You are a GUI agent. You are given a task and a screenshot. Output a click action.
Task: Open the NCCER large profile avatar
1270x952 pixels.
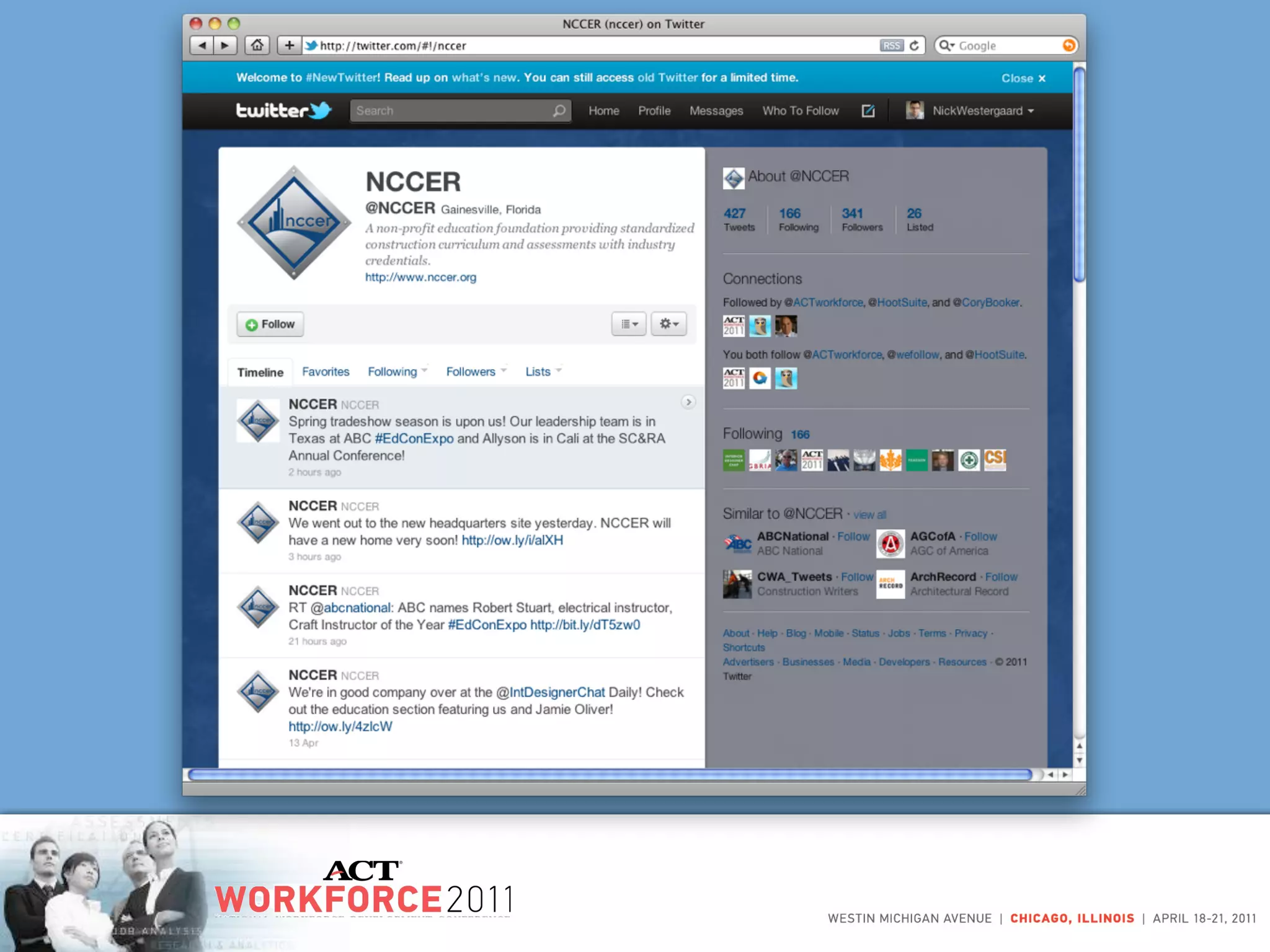[294, 223]
